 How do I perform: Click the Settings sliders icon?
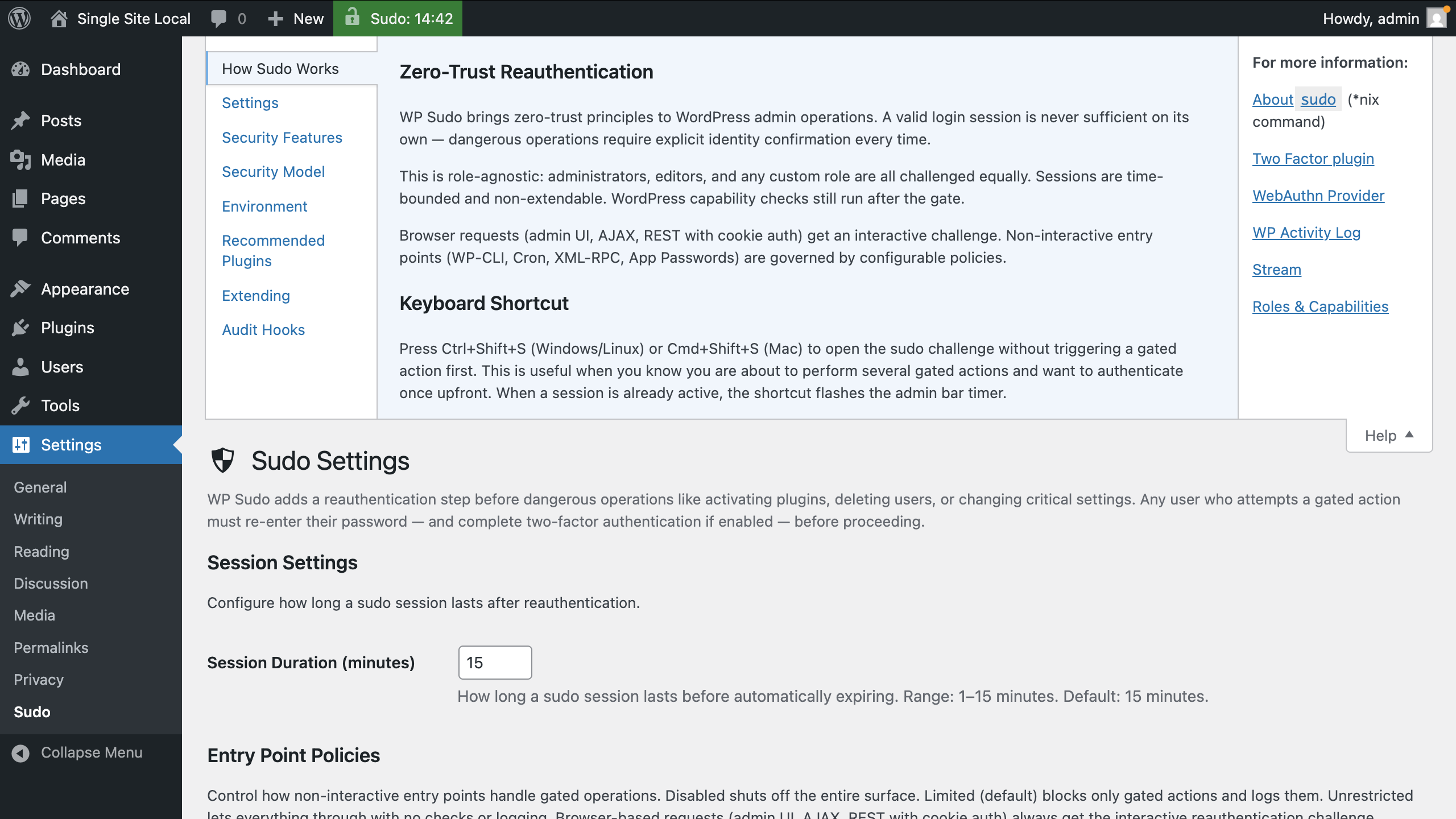[20, 445]
